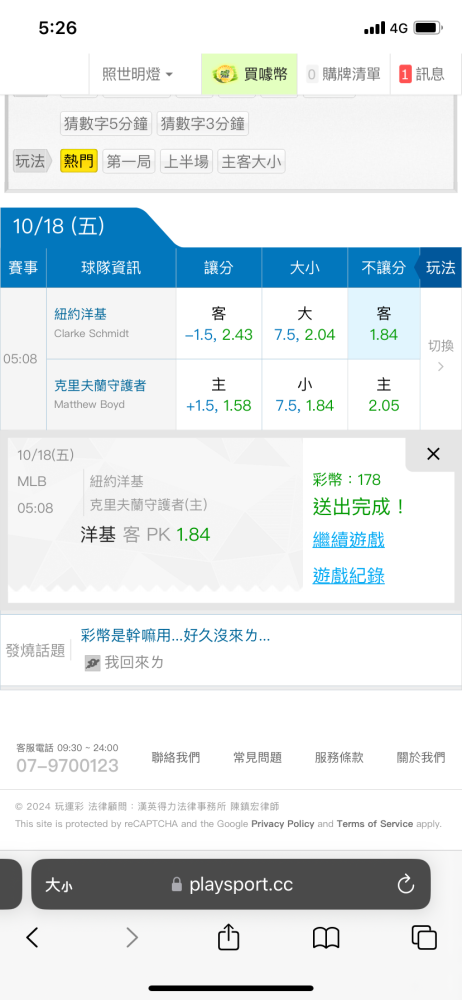Close the bet slip with X
This screenshot has width=462, height=1000.
tap(433, 454)
